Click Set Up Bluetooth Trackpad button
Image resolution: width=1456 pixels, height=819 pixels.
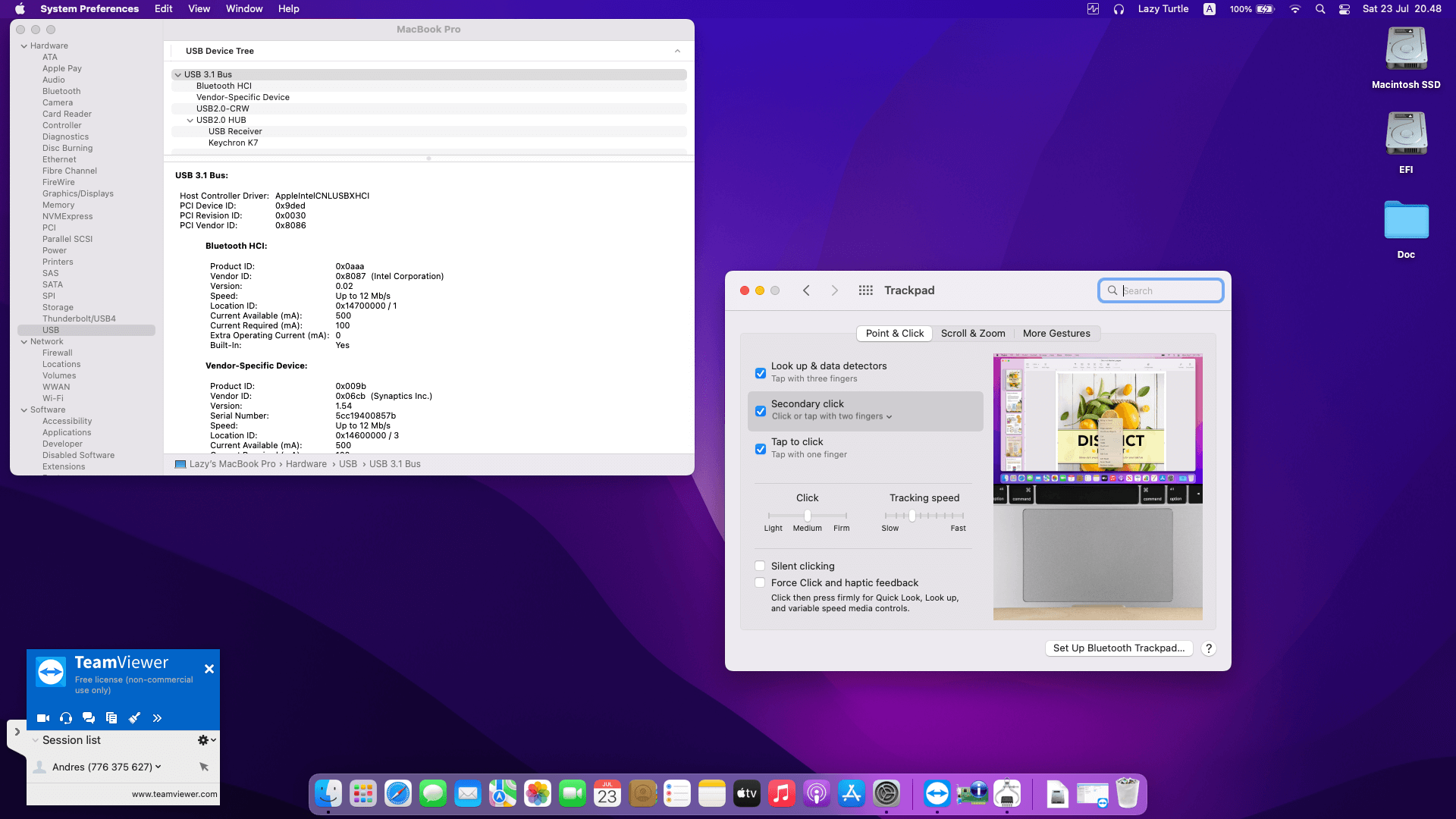1119,648
